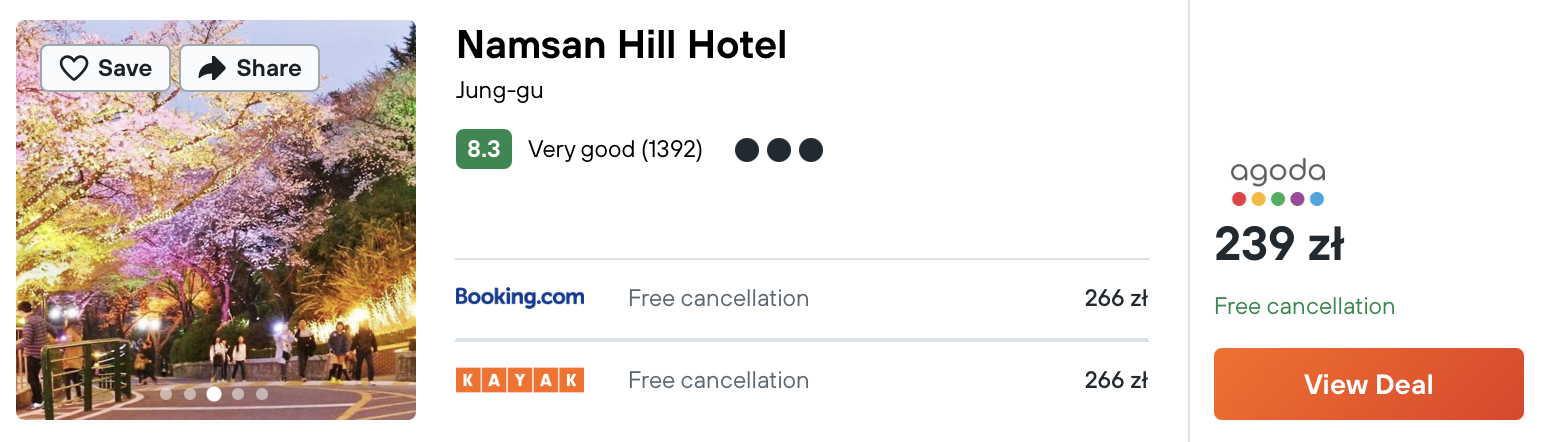Screen dimensions: 1542x442
Task: Open the View Deal button
Action: coord(1369,384)
